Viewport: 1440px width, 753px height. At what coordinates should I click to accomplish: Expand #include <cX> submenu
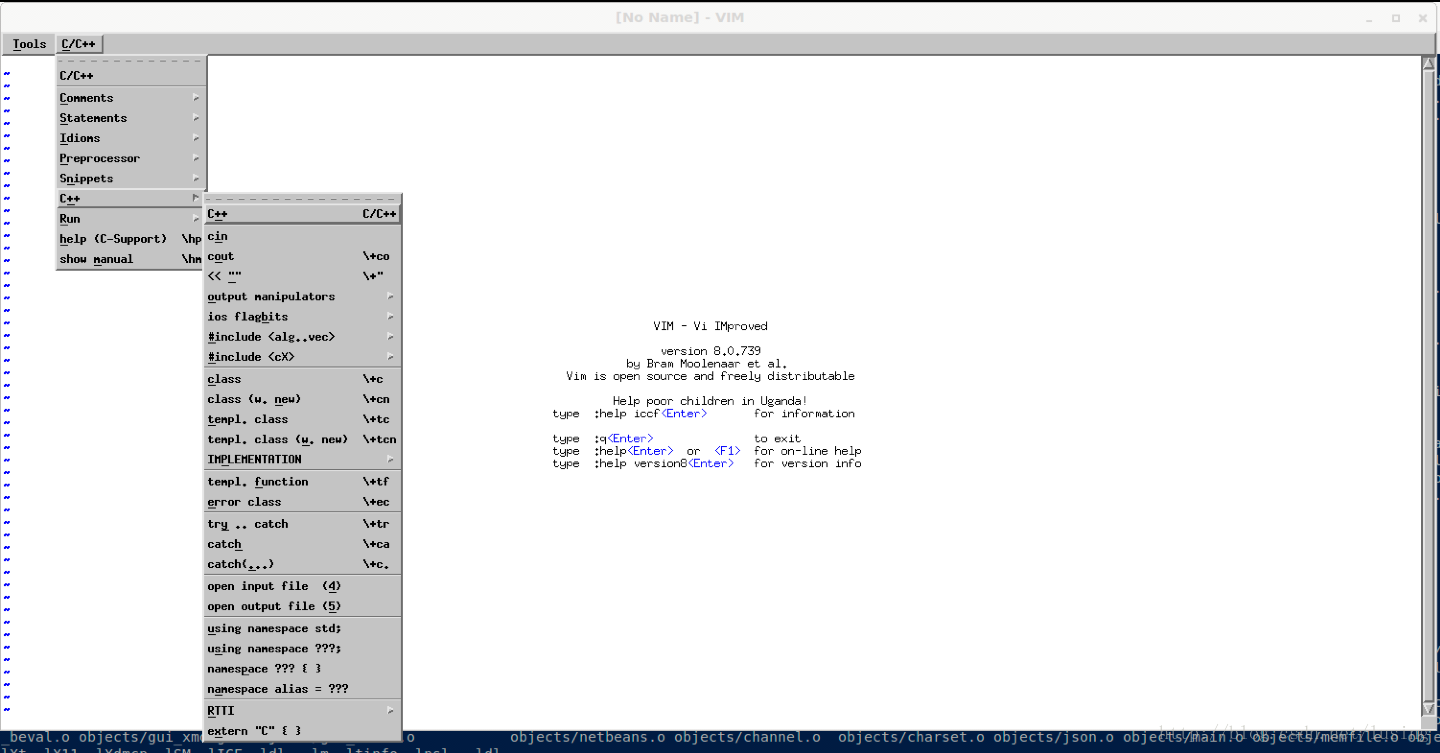click(x=302, y=357)
